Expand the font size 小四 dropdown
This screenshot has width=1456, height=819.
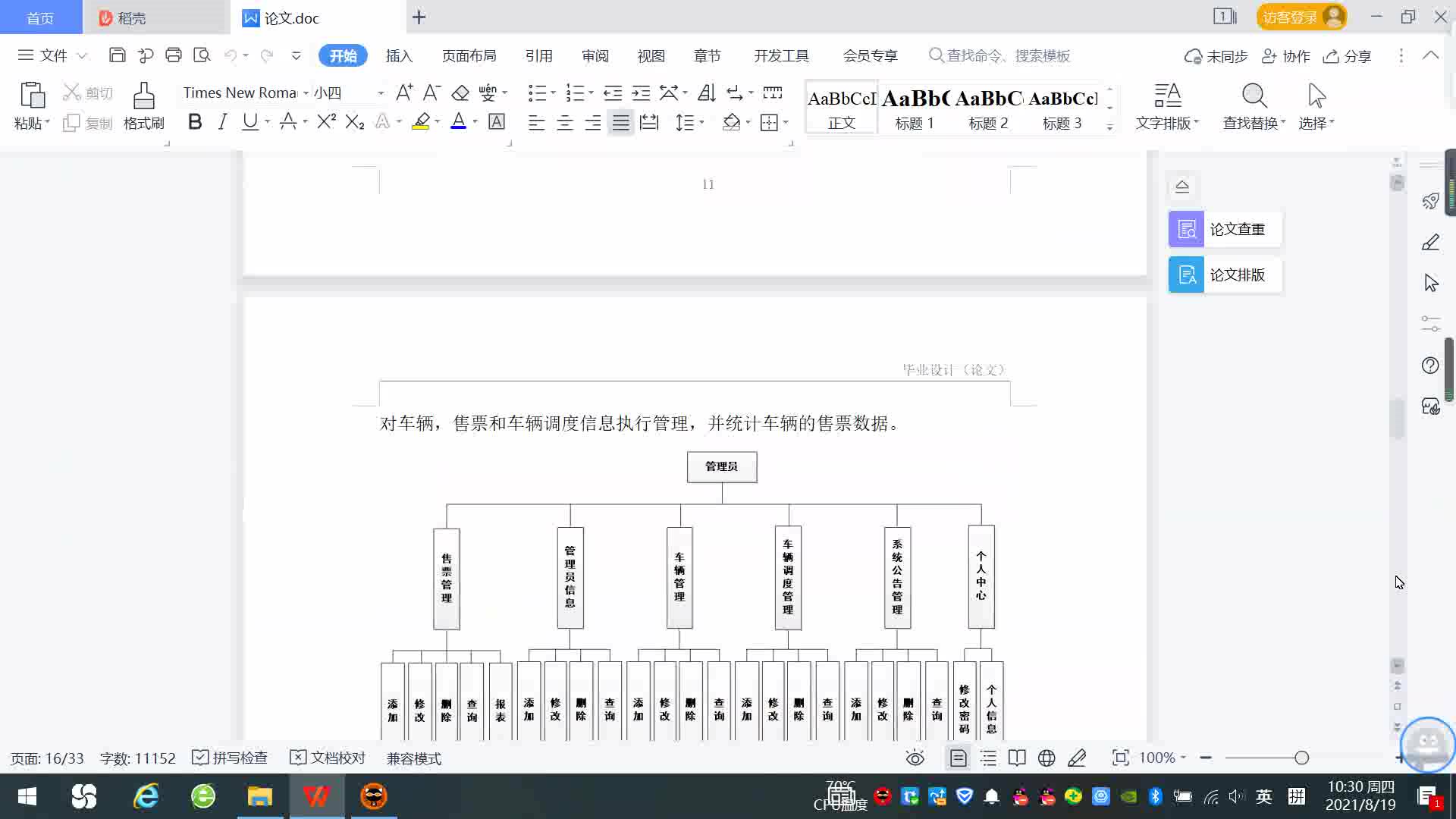(x=381, y=93)
